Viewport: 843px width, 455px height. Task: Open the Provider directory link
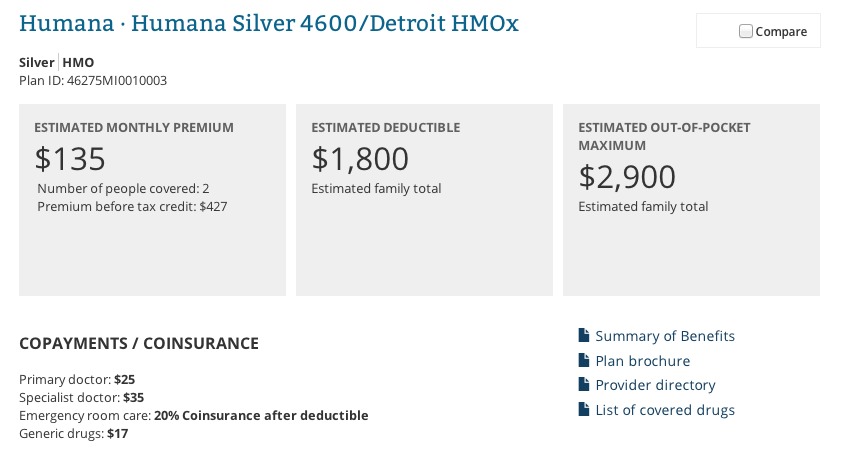655,385
